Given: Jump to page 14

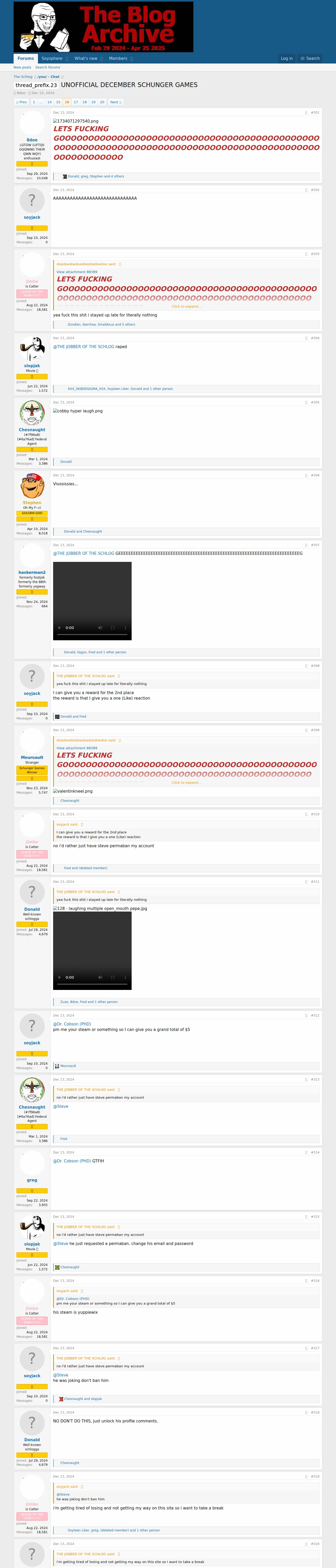Looking at the screenshot, I should point(49,102).
